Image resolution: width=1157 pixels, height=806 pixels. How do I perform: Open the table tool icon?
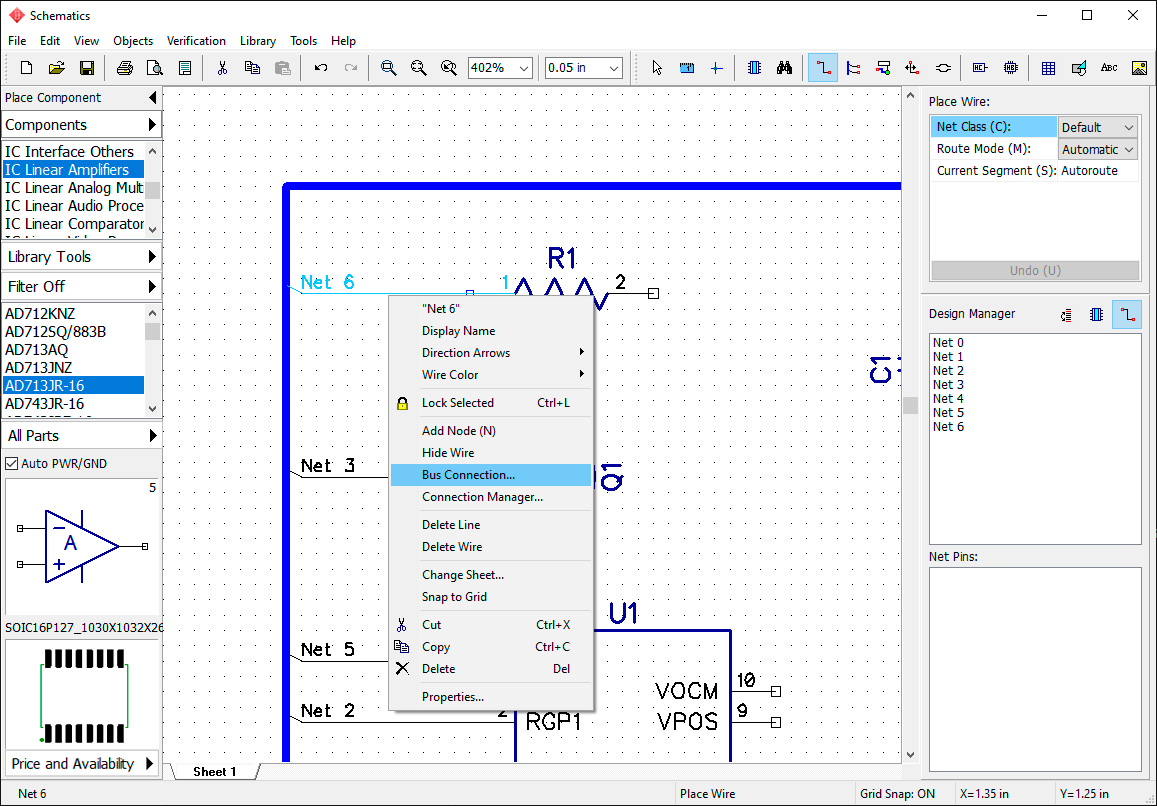pyautogui.click(x=1048, y=68)
